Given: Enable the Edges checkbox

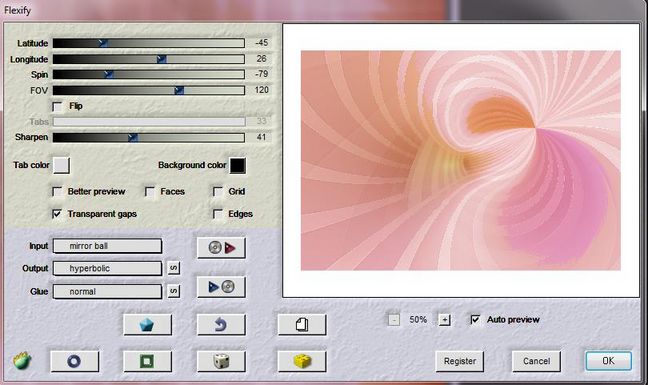Looking at the screenshot, I should [218, 214].
